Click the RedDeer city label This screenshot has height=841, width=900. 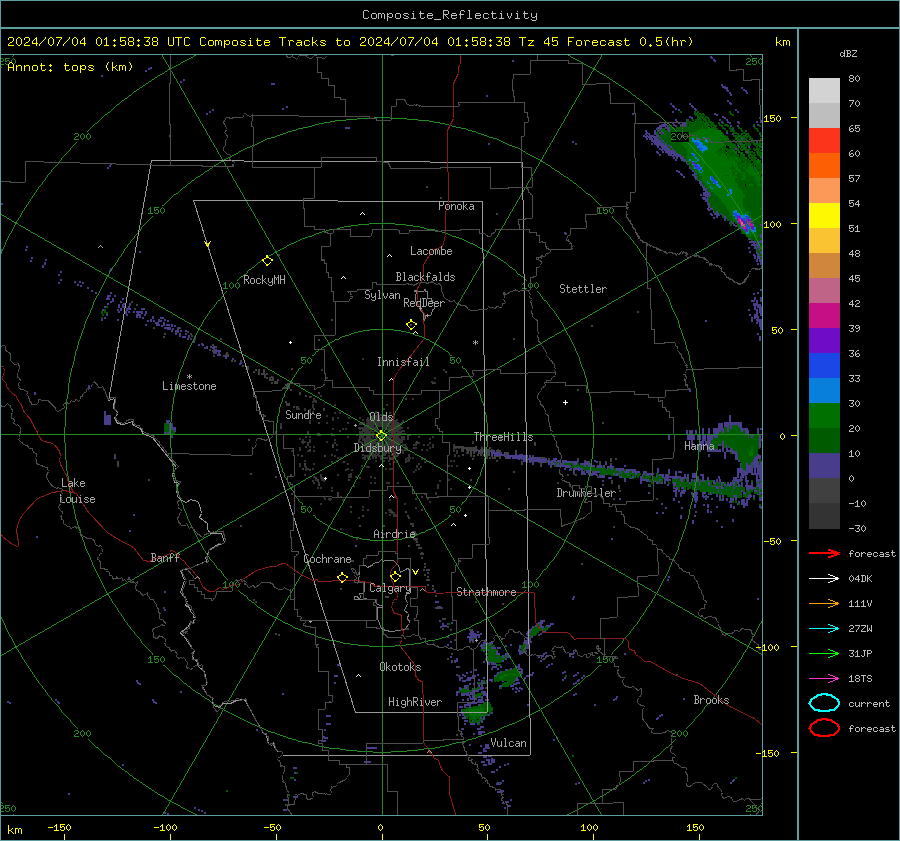click(424, 303)
